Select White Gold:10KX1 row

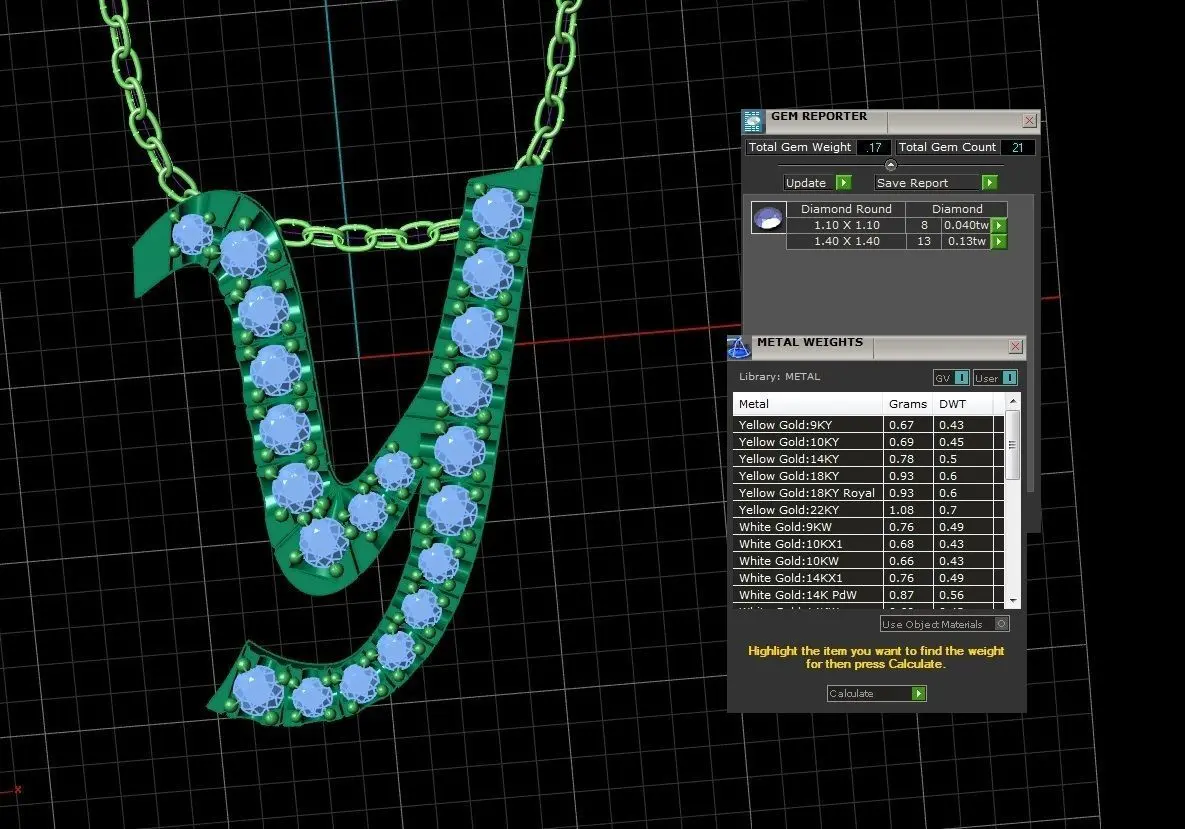pyautogui.click(x=868, y=544)
